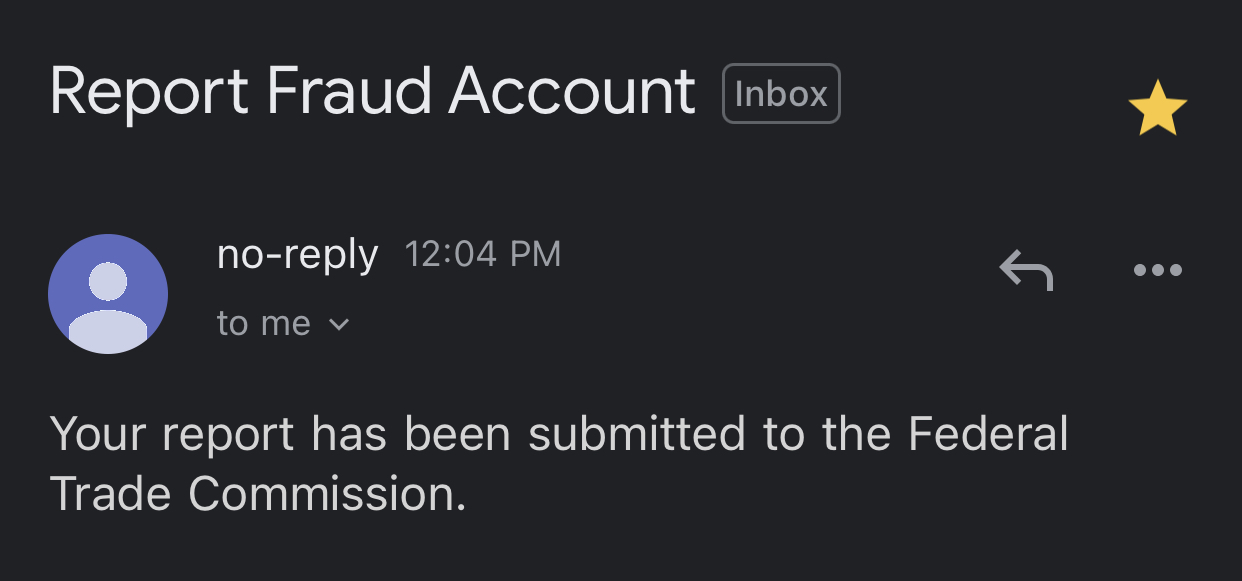The height and width of the screenshot is (581, 1242).
Task: Tap the sender's profile avatar
Action: point(108,294)
